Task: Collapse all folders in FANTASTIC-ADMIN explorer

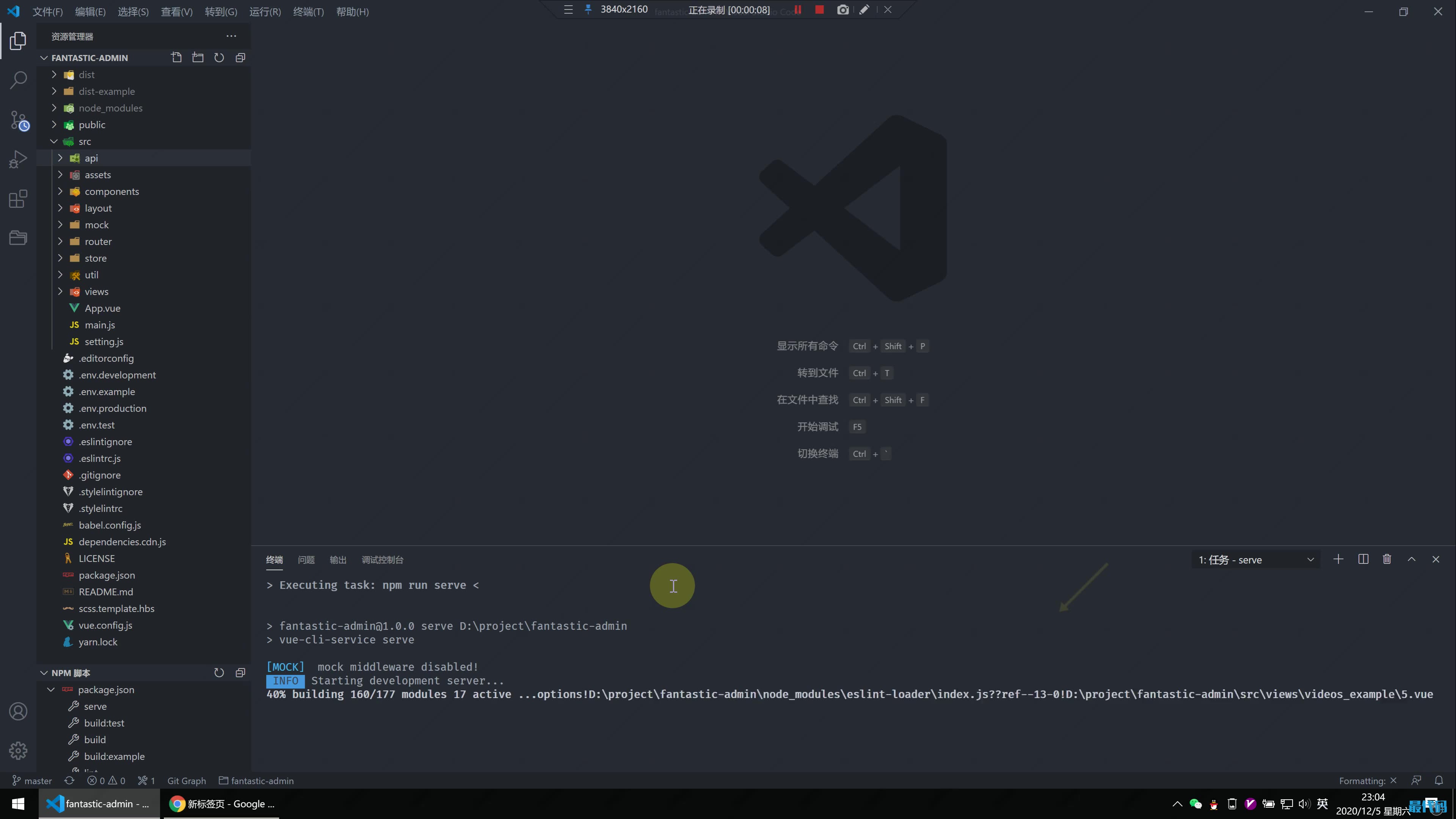Action: [240, 58]
